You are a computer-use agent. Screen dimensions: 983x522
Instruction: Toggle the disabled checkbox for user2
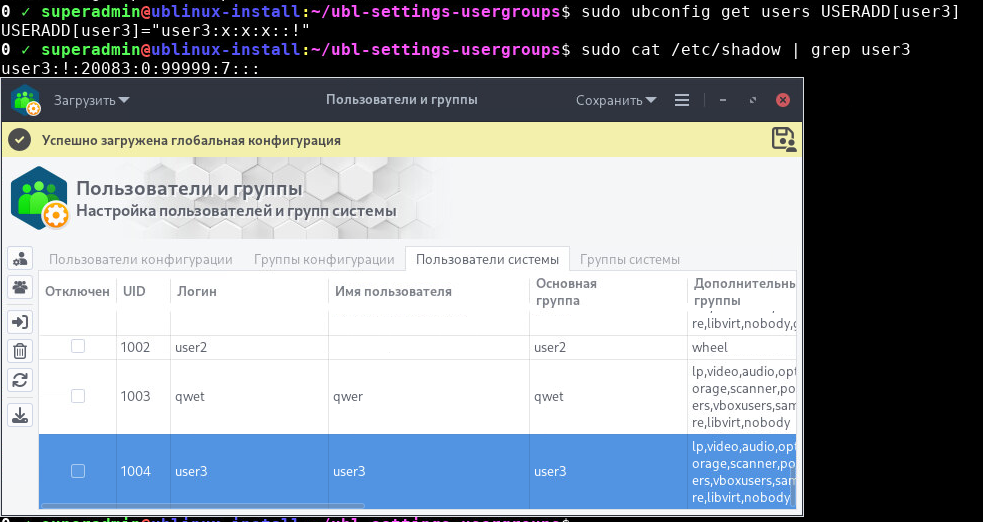point(78,346)
